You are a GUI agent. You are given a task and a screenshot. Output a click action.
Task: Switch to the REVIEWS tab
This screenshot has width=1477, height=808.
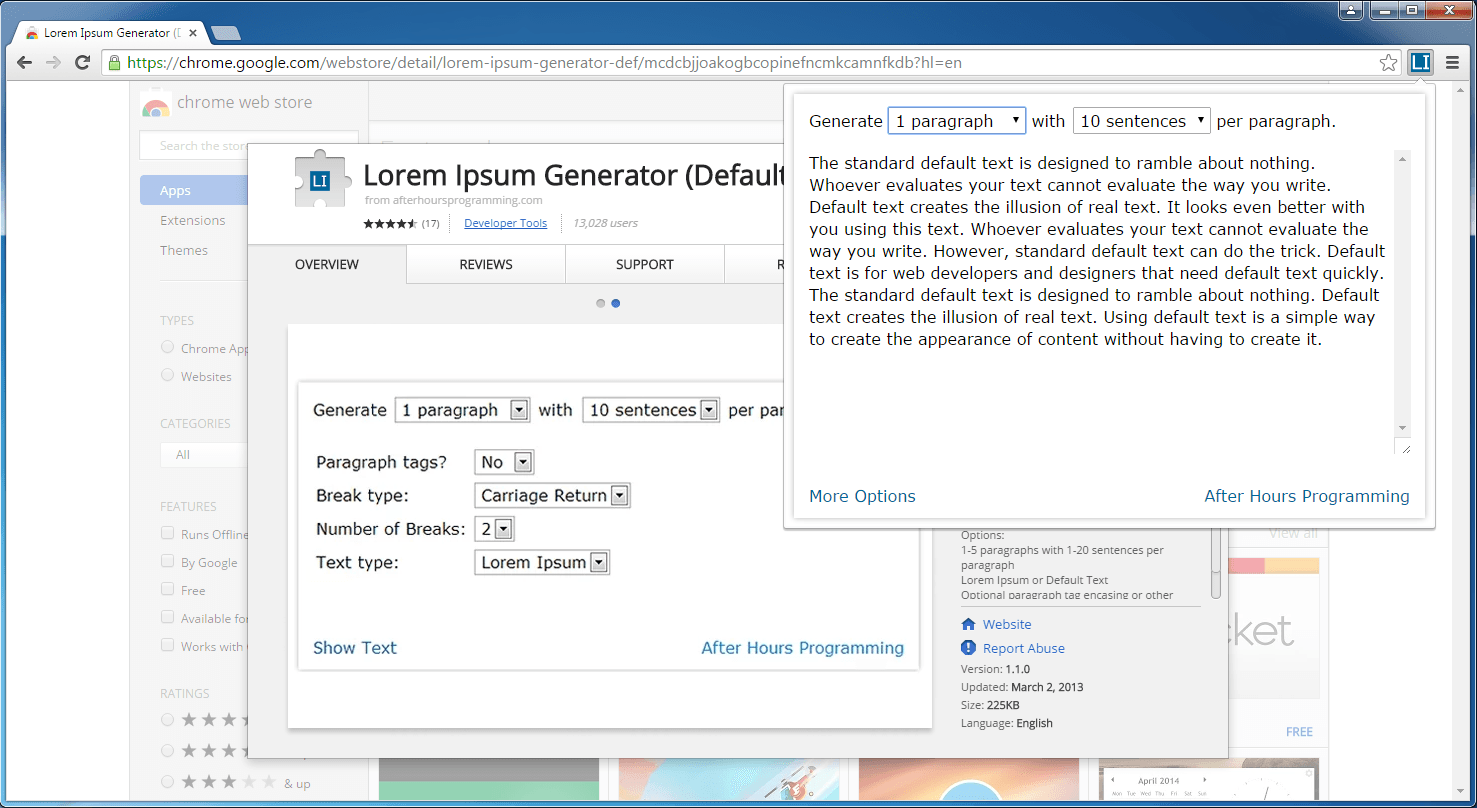[486, 265]
